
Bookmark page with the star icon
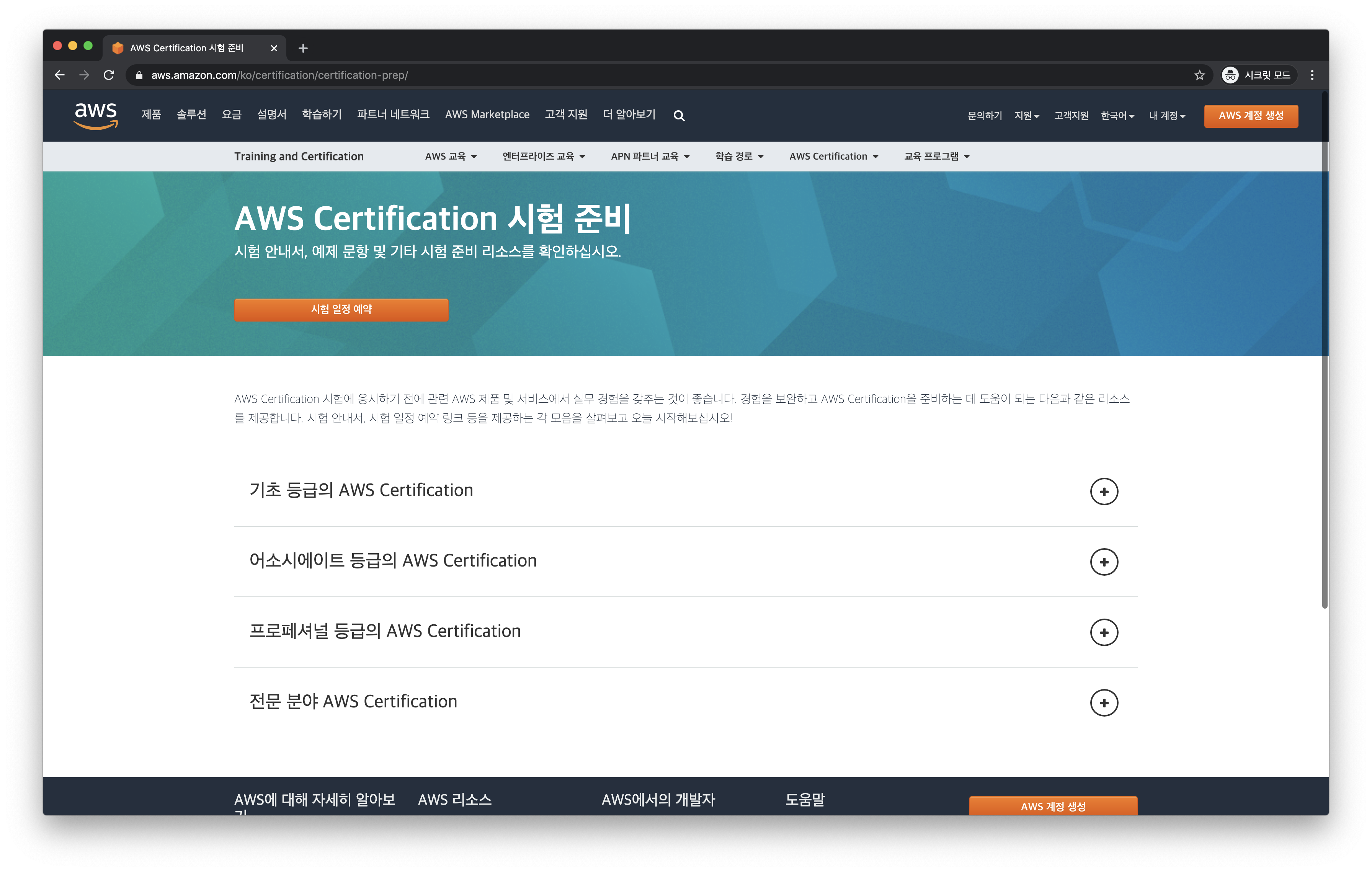click(1199, 75)
